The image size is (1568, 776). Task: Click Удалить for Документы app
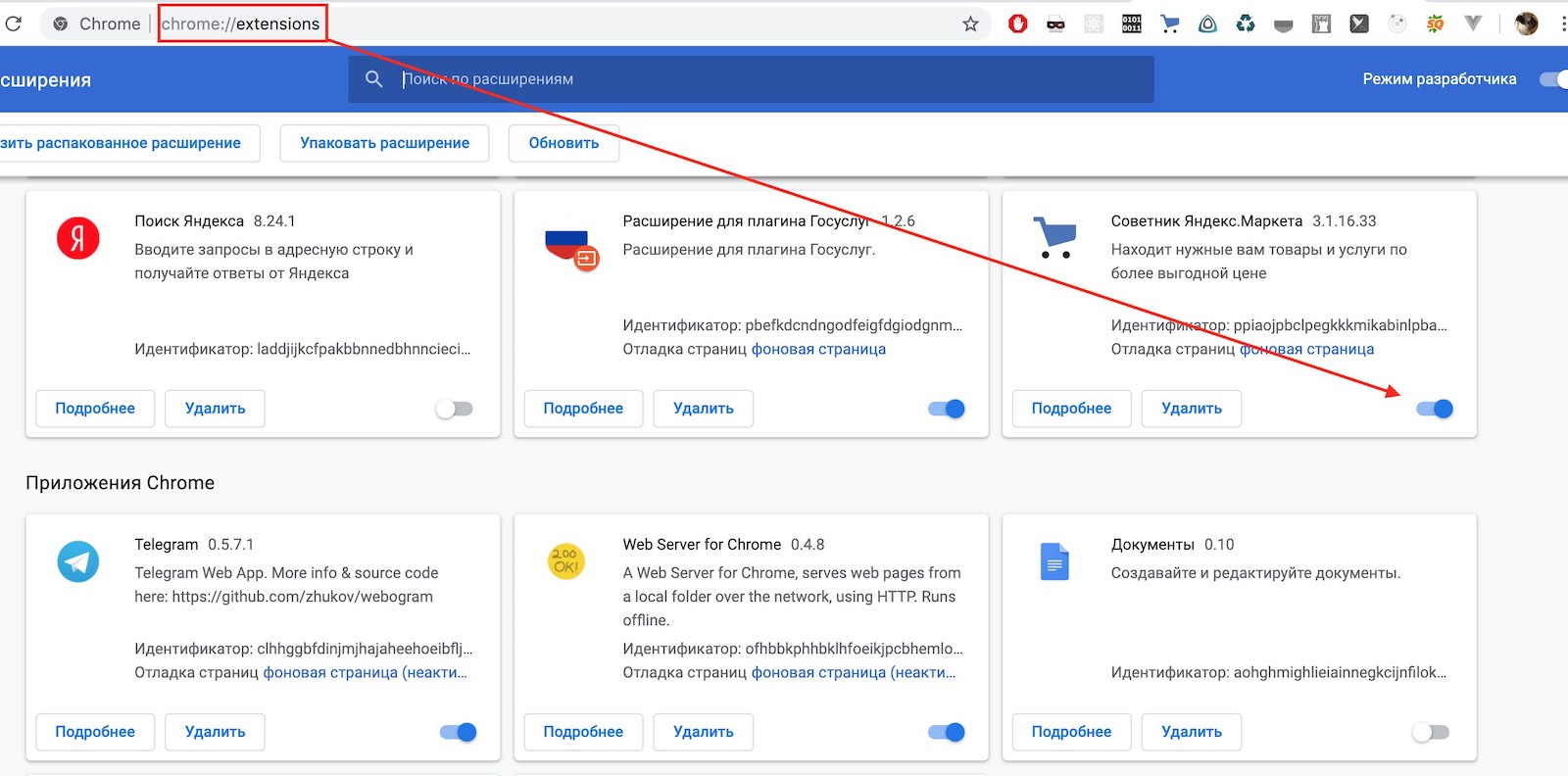(1191, 732)
